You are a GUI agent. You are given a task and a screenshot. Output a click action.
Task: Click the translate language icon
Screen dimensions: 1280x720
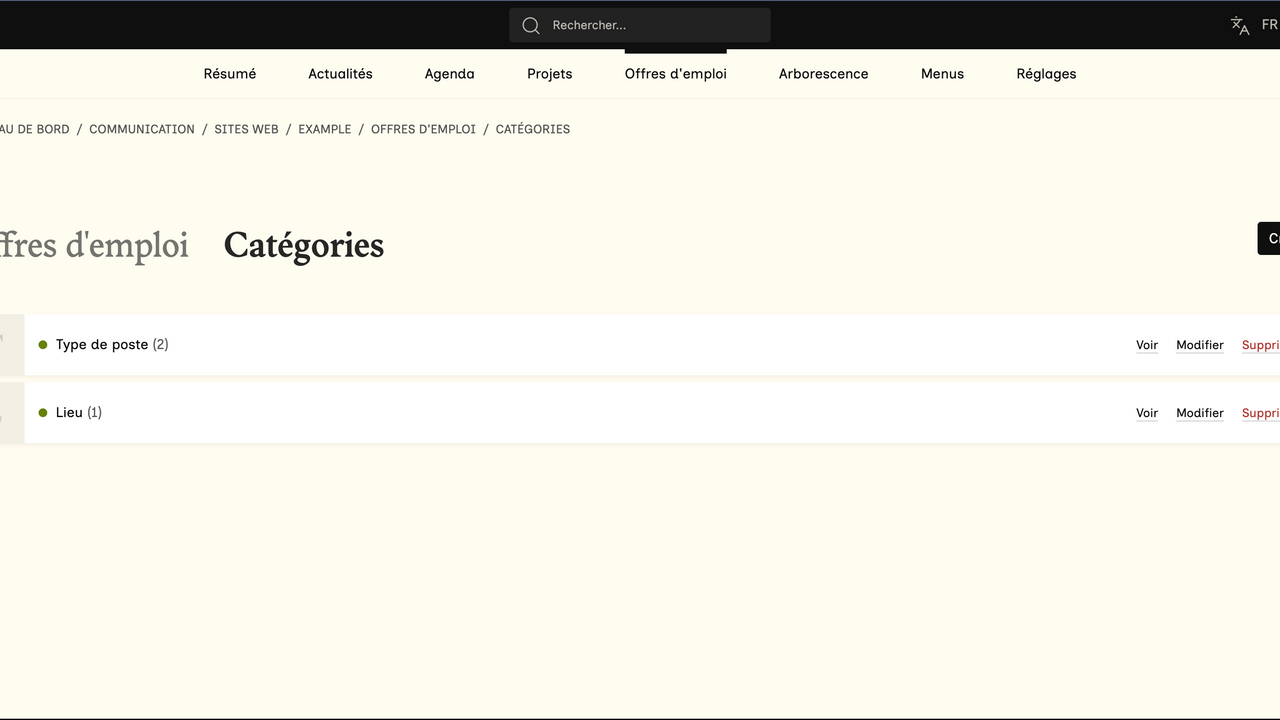click(1240, 26)
